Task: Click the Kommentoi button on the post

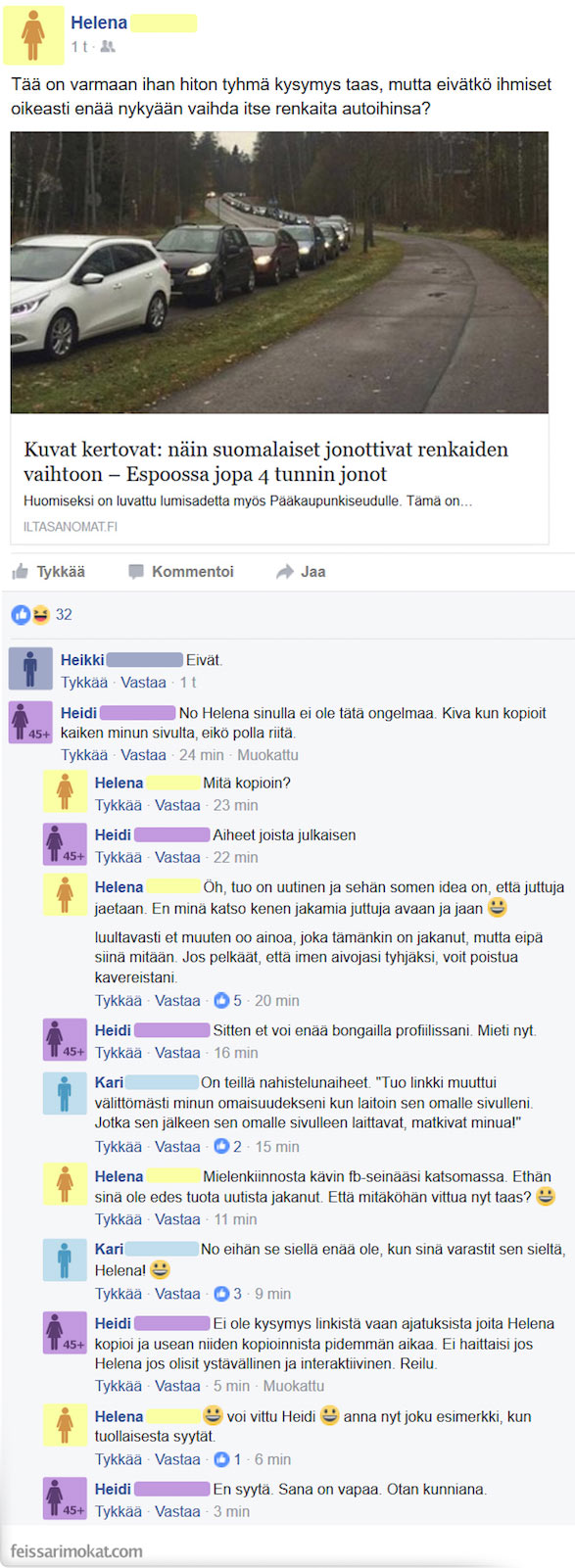Action: pyautogui.click(x=181, y=572)
